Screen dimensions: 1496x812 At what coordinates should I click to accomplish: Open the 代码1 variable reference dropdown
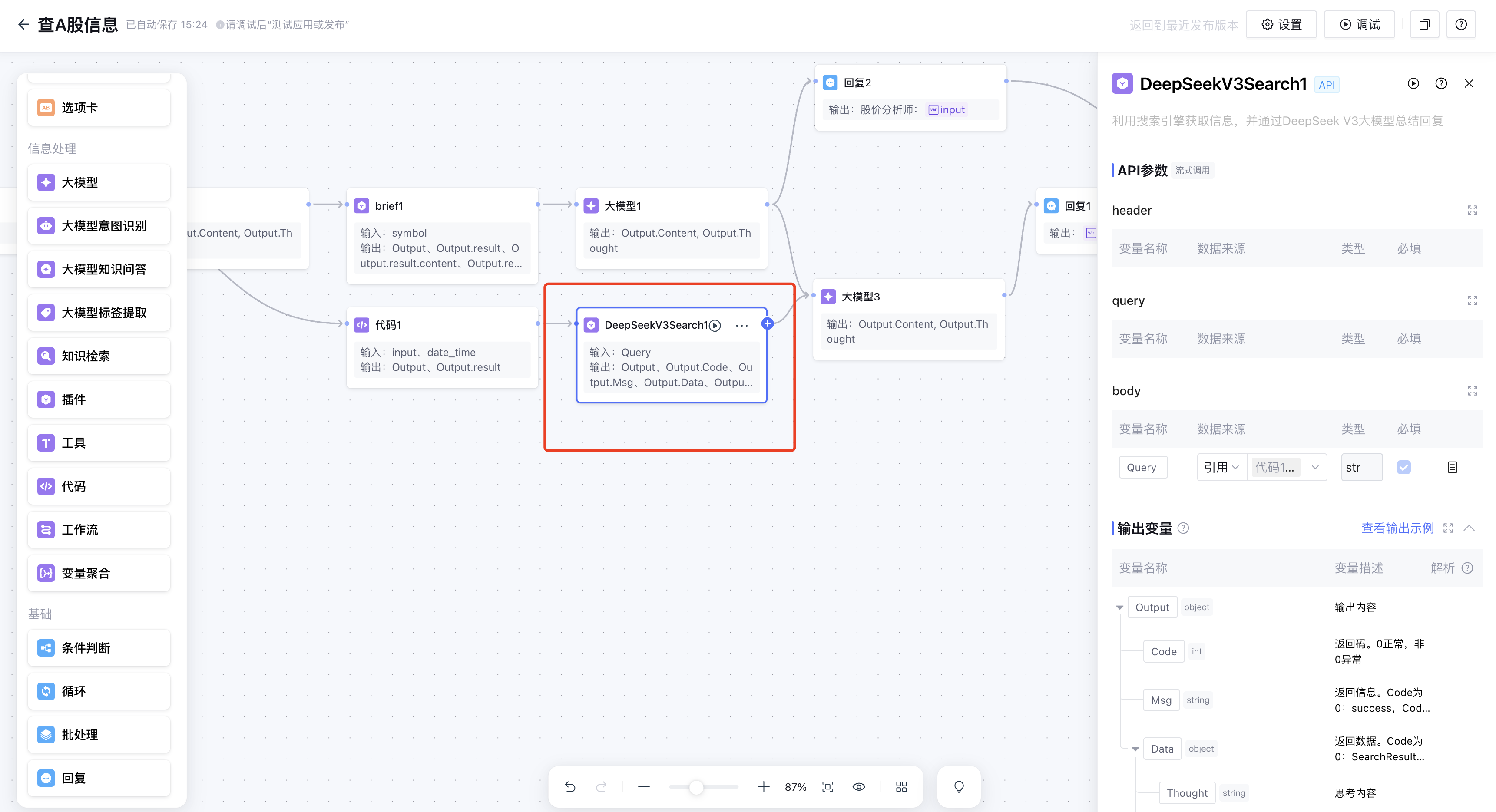coord(1286,467)
